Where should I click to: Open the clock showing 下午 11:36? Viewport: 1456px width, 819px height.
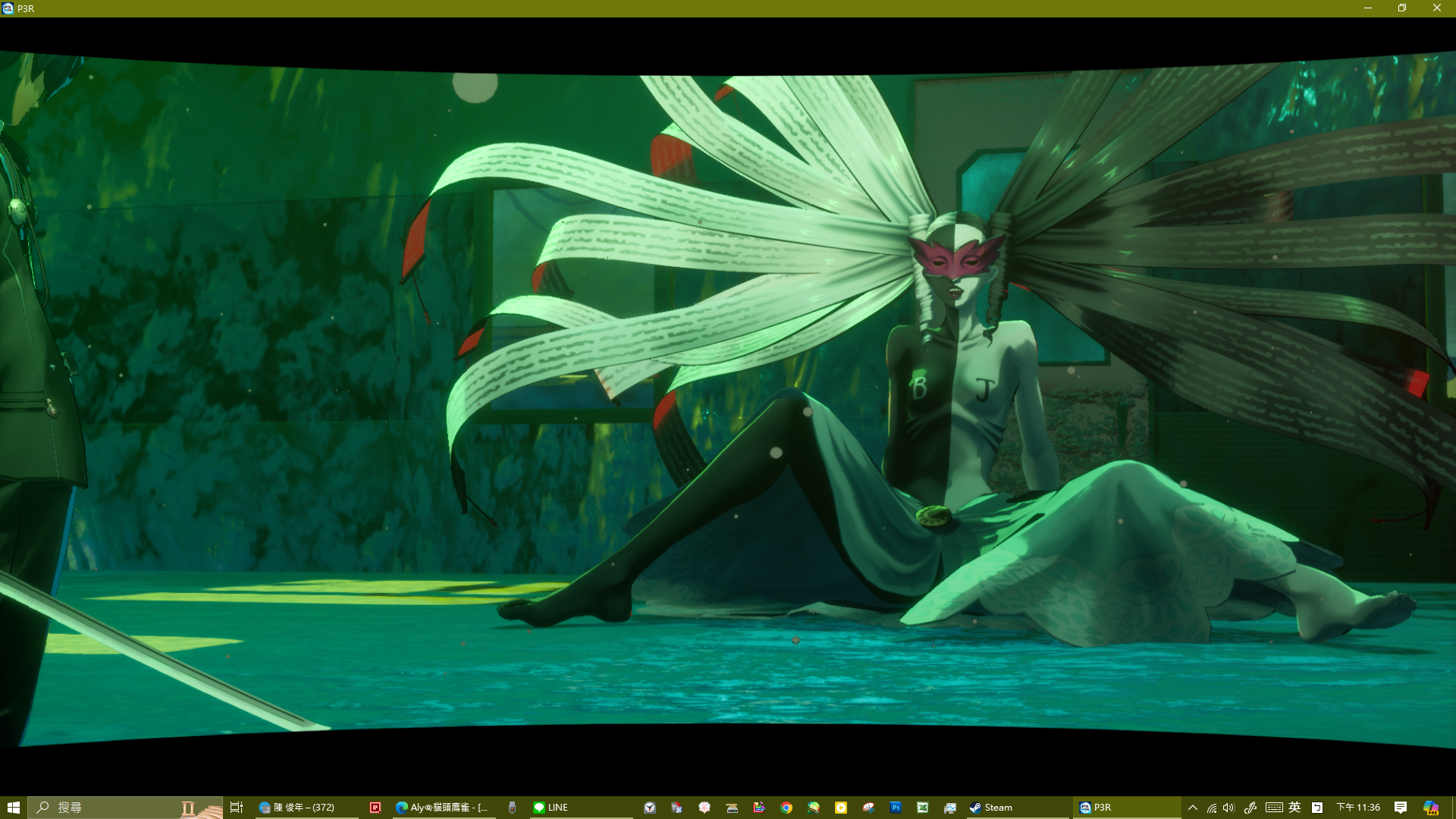(x=1358, y=808)
